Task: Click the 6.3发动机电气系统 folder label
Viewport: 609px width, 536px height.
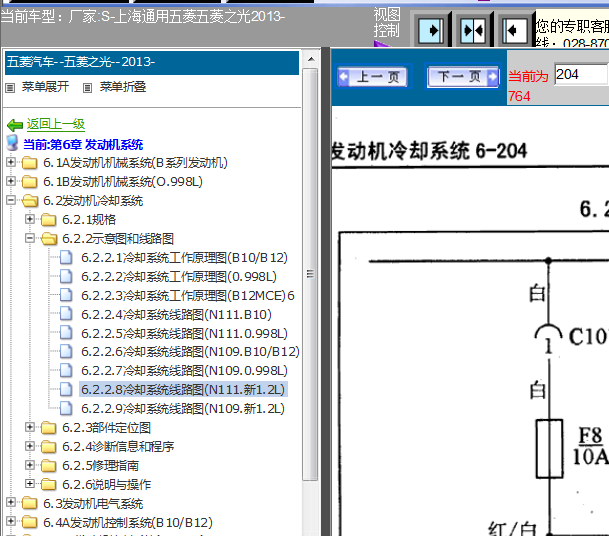Action: tap(93, 504)
